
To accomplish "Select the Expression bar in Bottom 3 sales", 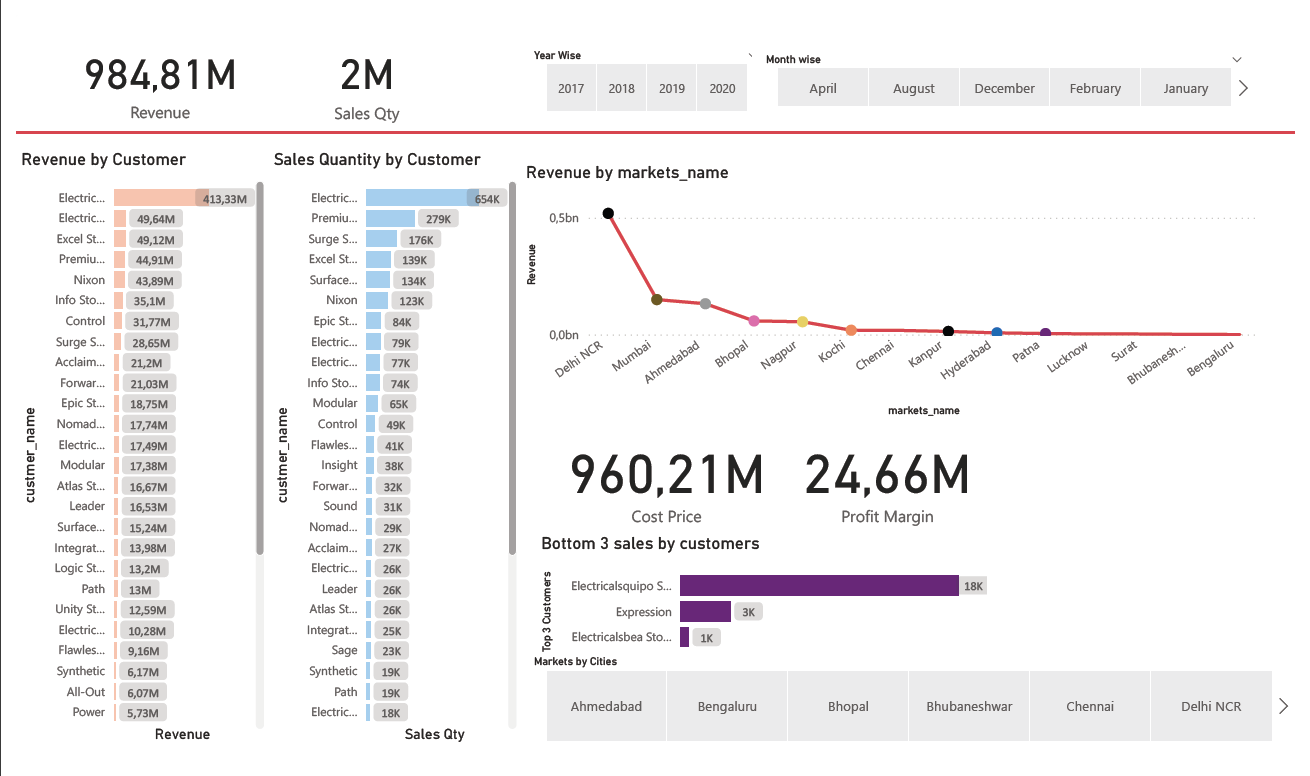I will pos(705,610).
